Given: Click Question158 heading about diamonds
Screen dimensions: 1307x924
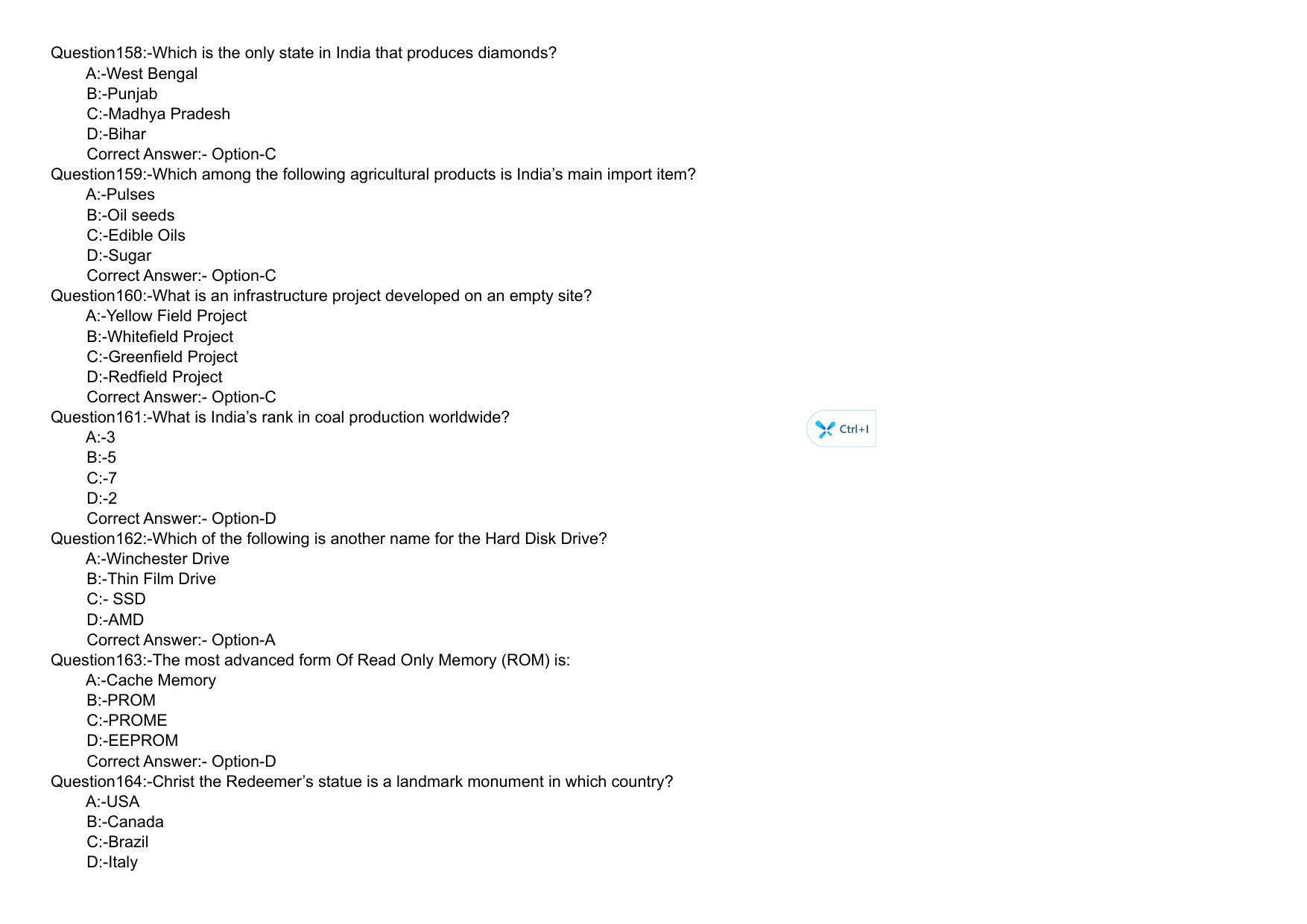Looking at the screenshot, I should pyautogui.click(x=303, y=53).
